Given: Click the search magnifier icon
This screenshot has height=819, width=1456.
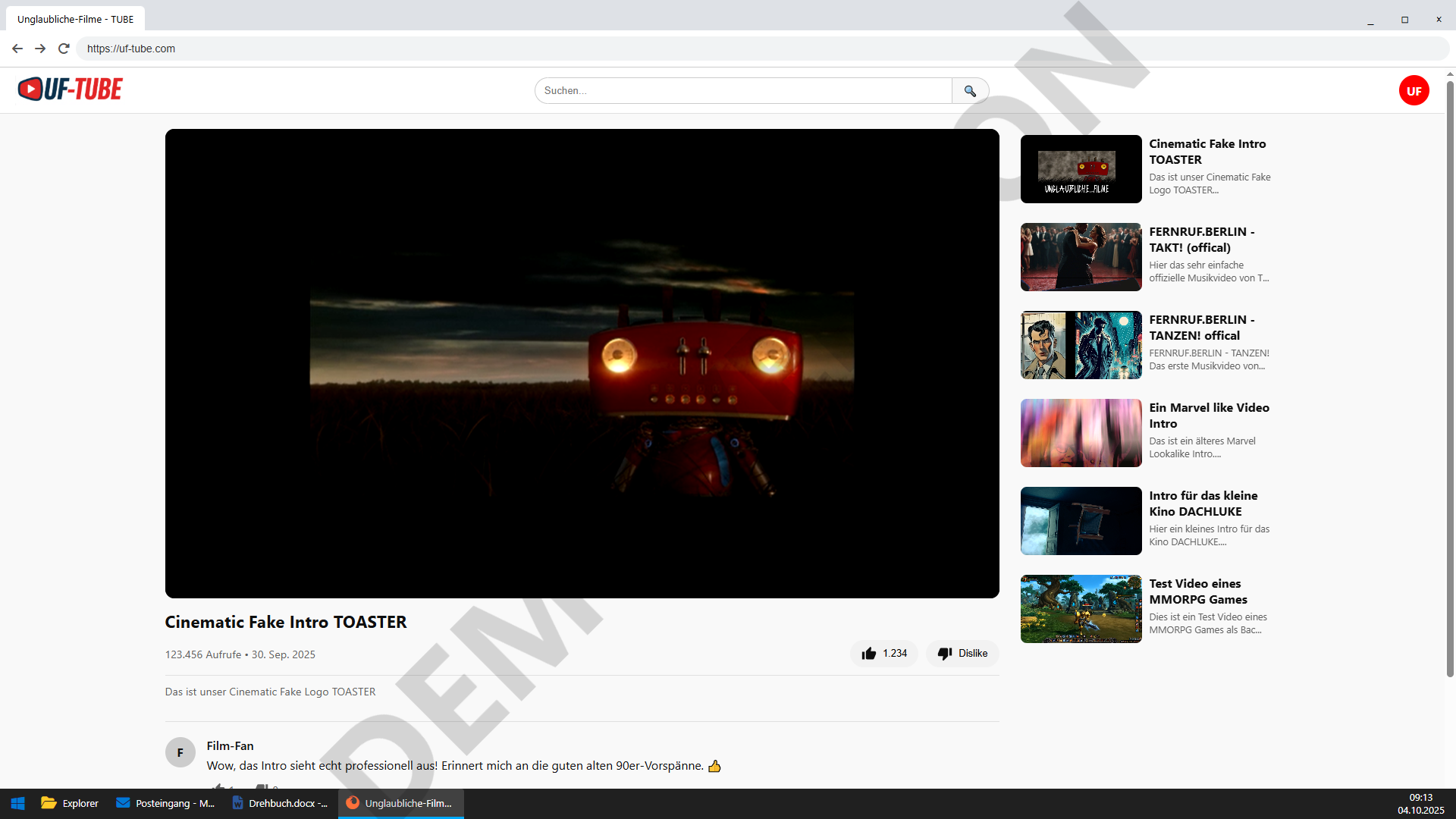Looking at the screenshot, I should 970,90.
